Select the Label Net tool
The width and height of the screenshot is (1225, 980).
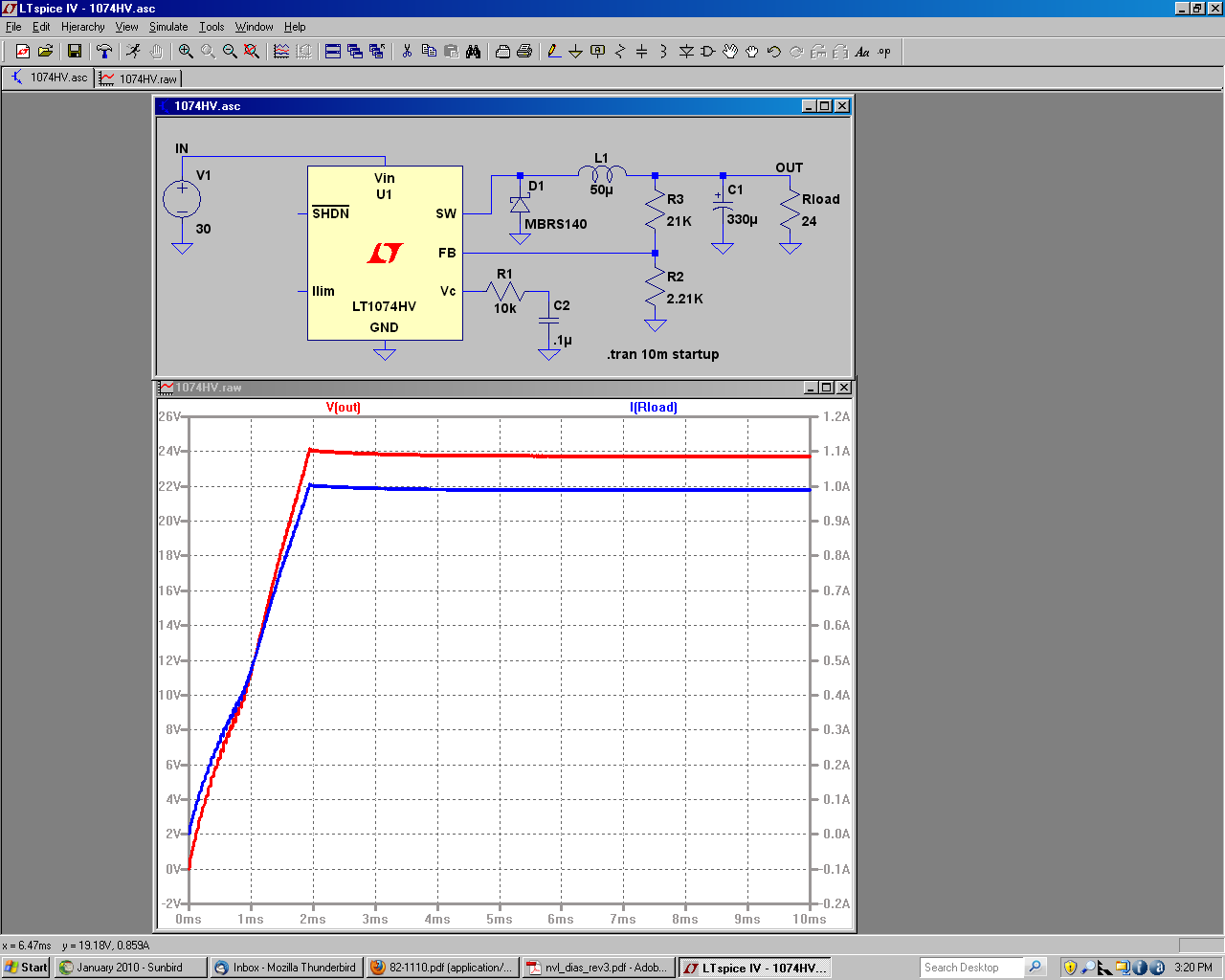(x=598, y=52)
